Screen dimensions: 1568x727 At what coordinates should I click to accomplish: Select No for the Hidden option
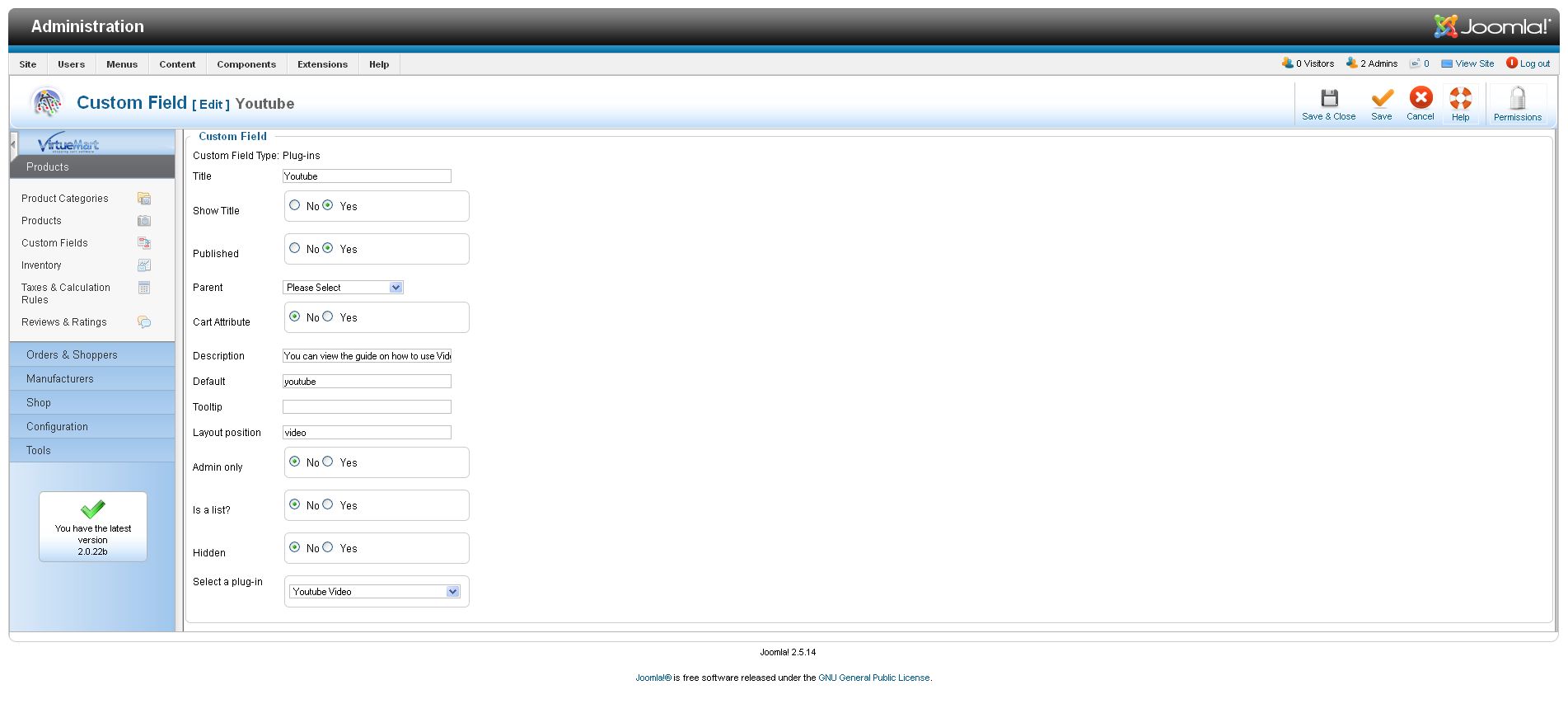pos(295,547)
